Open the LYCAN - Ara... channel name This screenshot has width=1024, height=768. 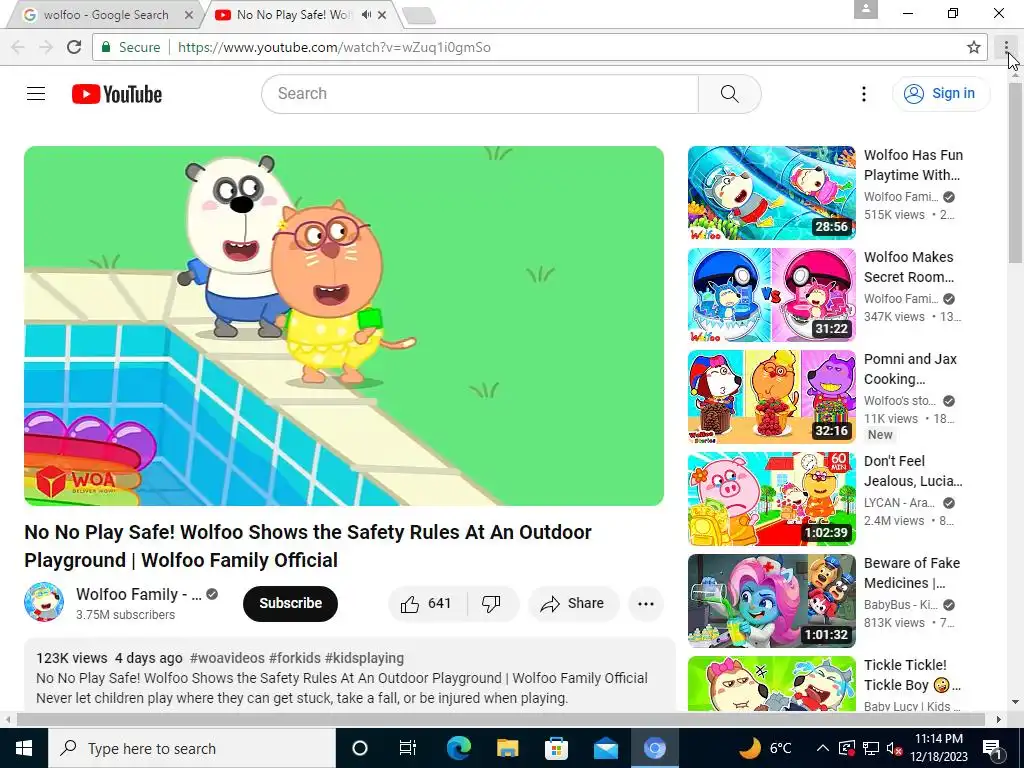click(x=899, y=502)
